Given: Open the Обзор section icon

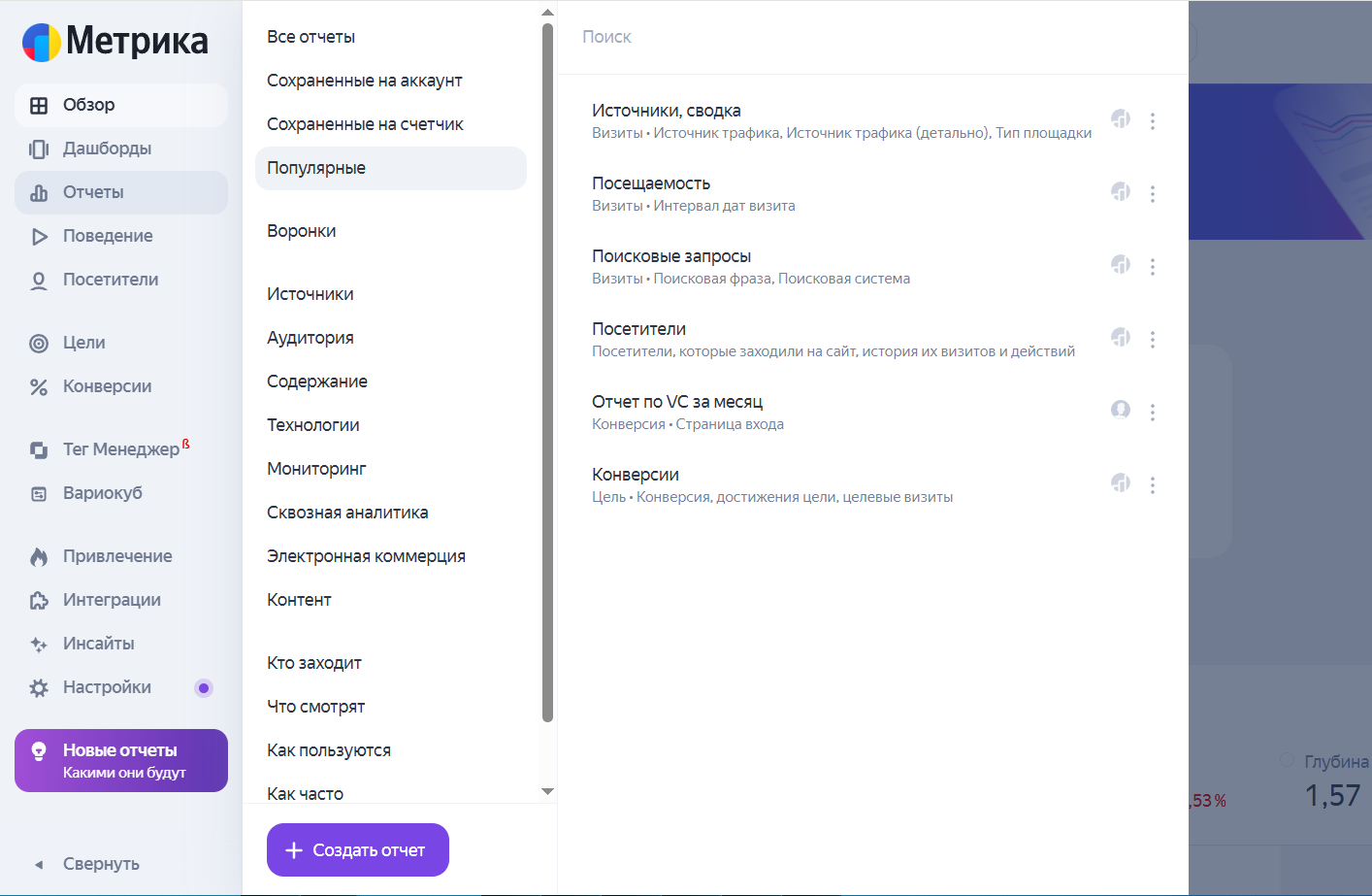Looking at the screenshot, I should (x=39, y=105).
